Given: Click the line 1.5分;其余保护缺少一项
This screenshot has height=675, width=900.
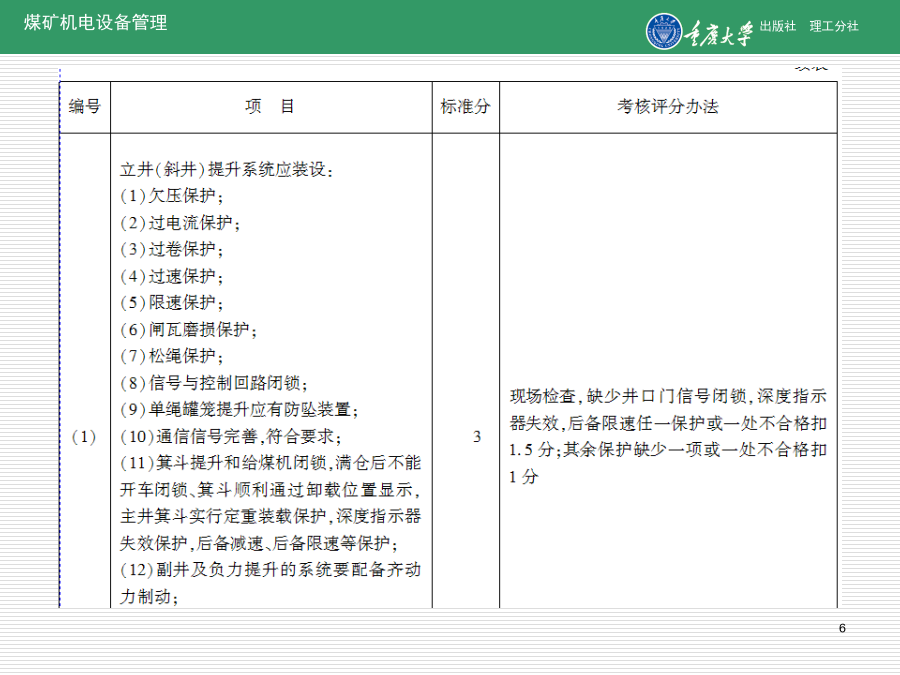Looking at the screenshot, I should pyautogui.click(x=668, y=450).
